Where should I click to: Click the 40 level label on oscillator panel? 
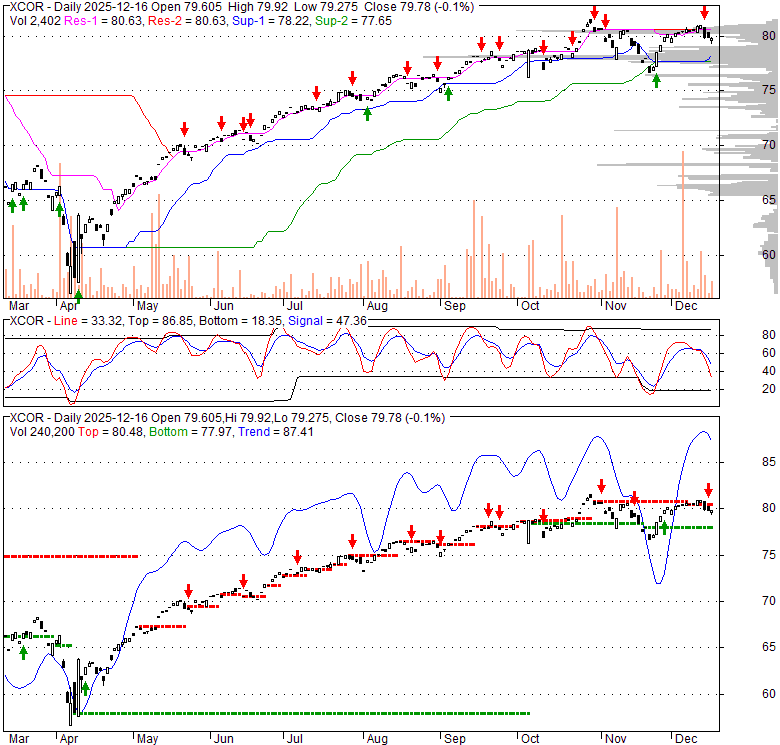(769, 371)
